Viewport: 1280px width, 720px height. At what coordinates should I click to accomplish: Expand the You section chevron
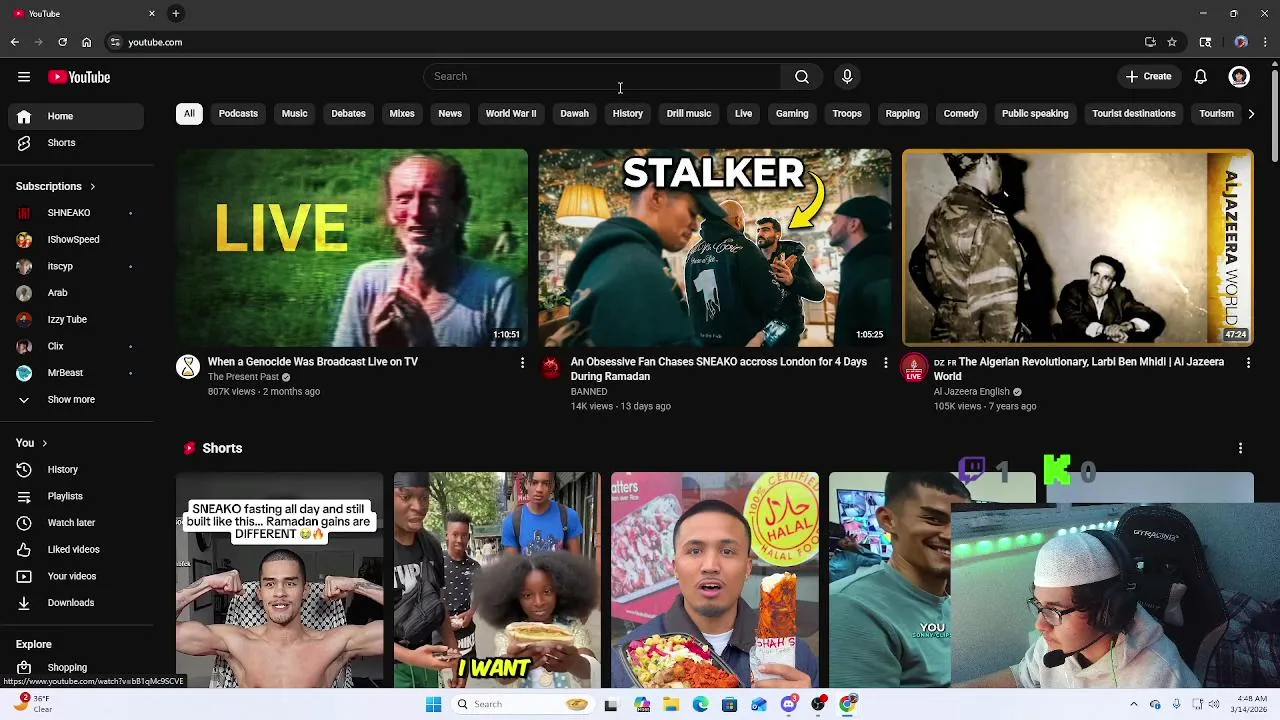click(x=44, y=443)
